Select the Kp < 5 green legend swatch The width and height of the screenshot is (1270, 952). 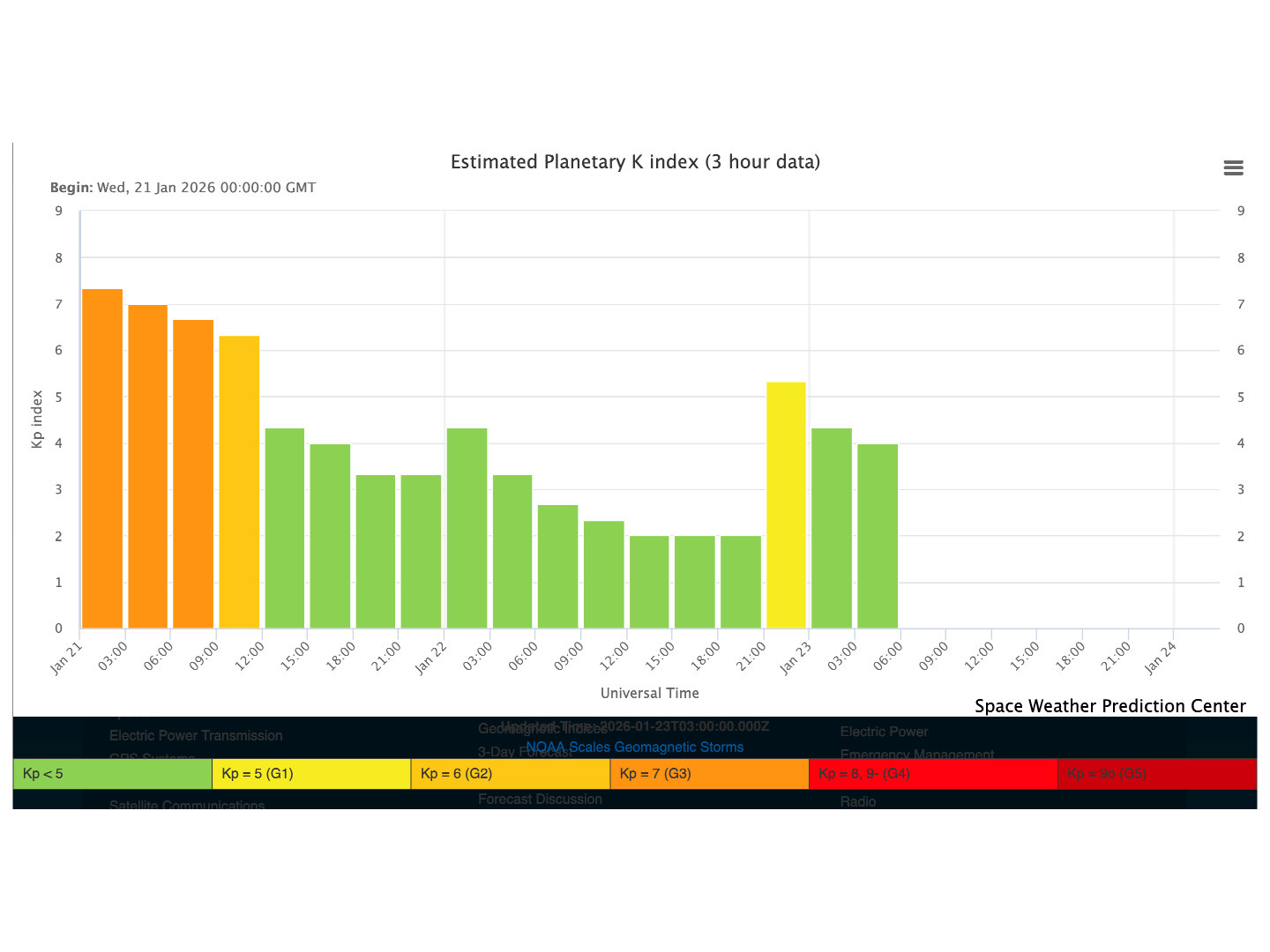pyautogui.click(x=113, y=774)
